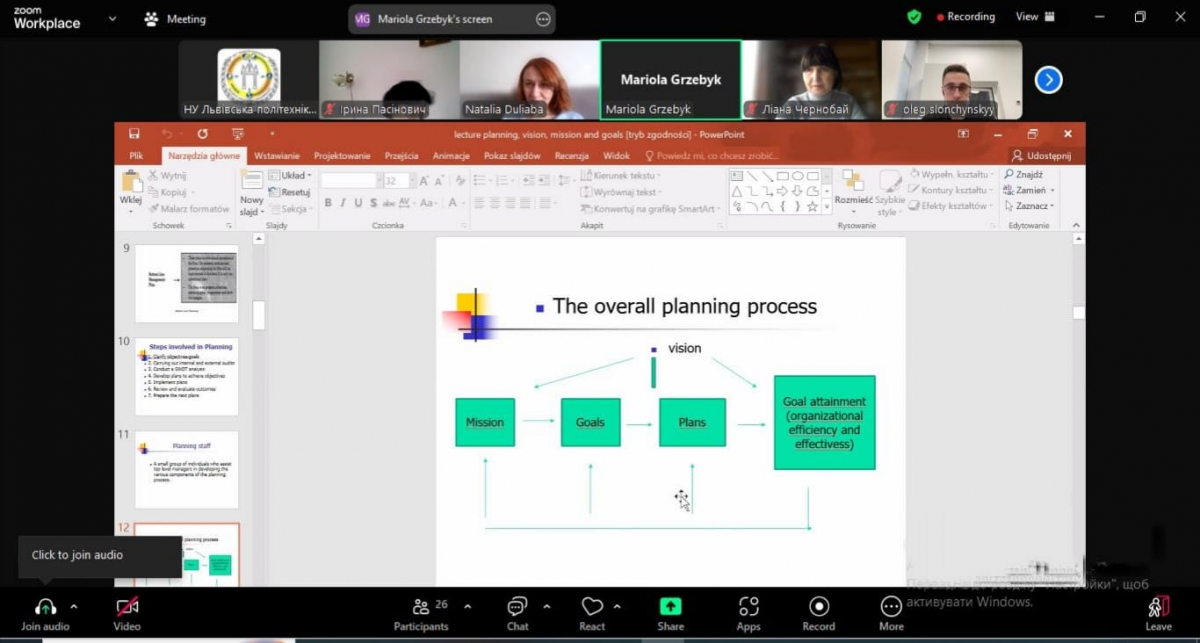Expand the View dropdown

click(1033, 17)
